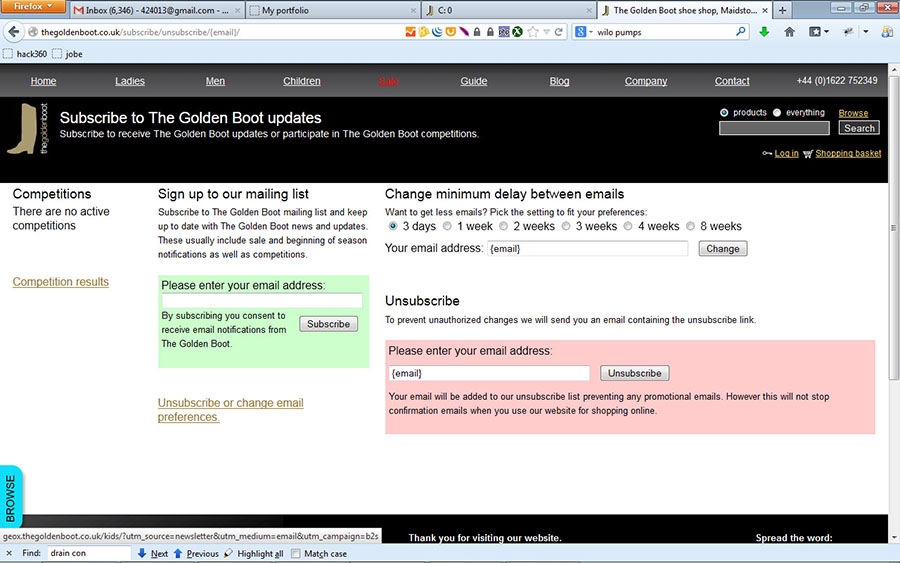Click the Unsubscribe button
The height and width of the screenshot is (563, 900).
tap(634, 373)
